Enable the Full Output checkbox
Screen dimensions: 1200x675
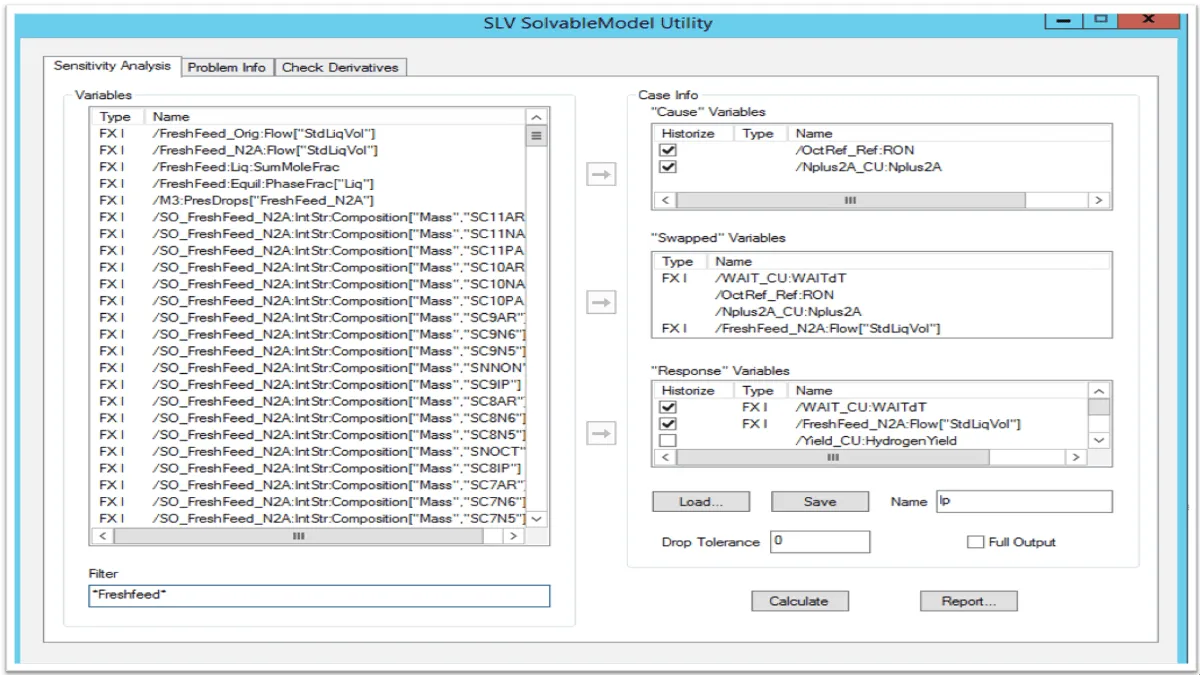(x=975, y=542)
